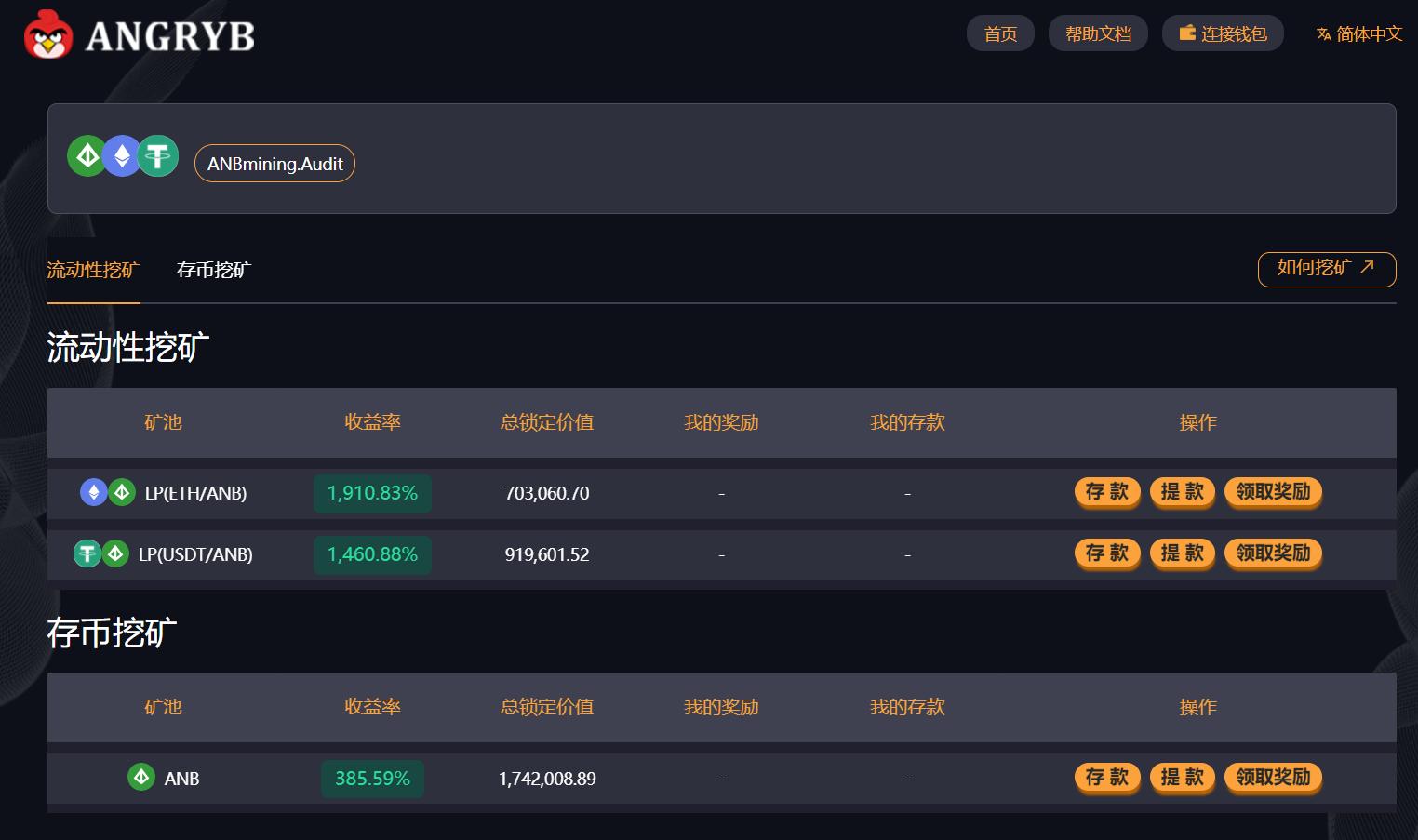Click ANB icon in LP(USDT/ANB) row
Screen dimensions: 1418x840
[115, 553]
